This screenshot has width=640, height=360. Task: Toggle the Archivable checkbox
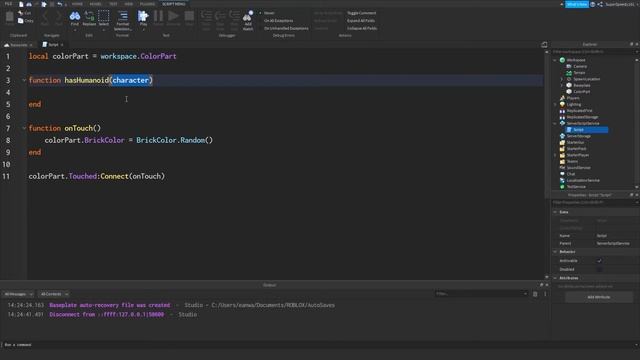(599, 261)
